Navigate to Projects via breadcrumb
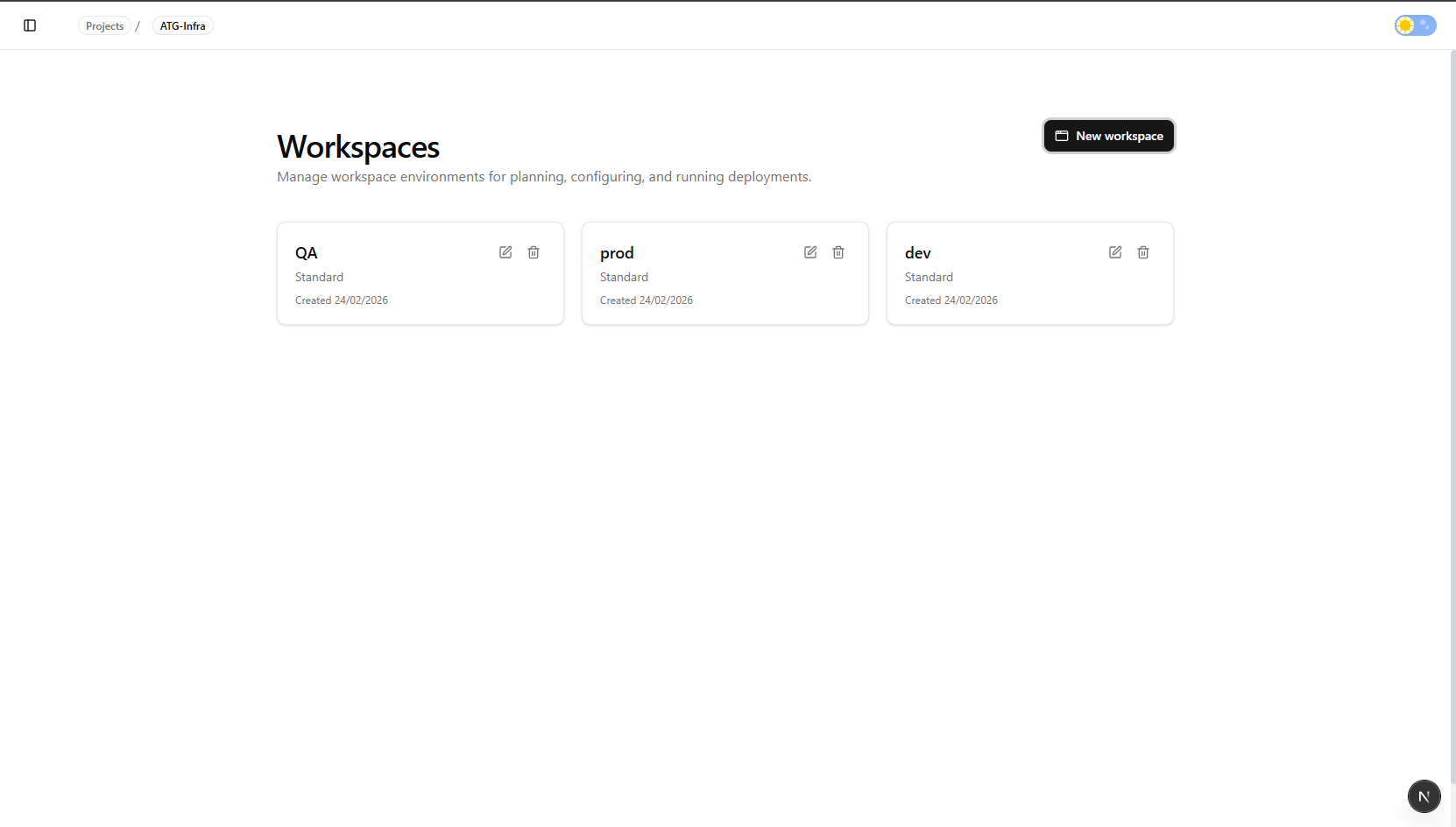The image size is (1456, 827). (x=104, y=25)
